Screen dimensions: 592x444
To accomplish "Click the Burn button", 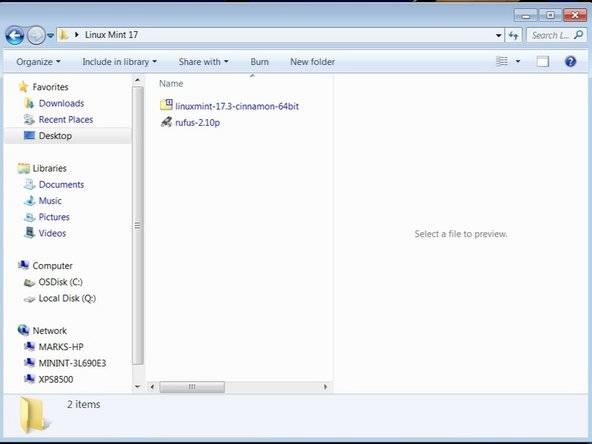I will coord(259,62).
